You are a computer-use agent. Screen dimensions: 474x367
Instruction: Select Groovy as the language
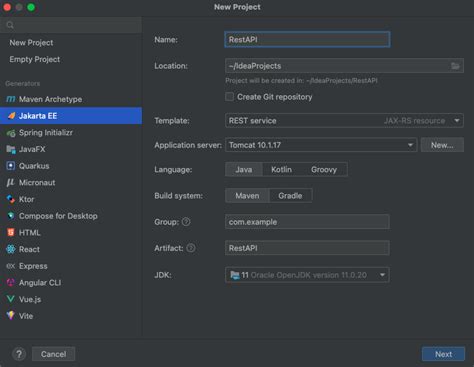click(x=324, y=169)
